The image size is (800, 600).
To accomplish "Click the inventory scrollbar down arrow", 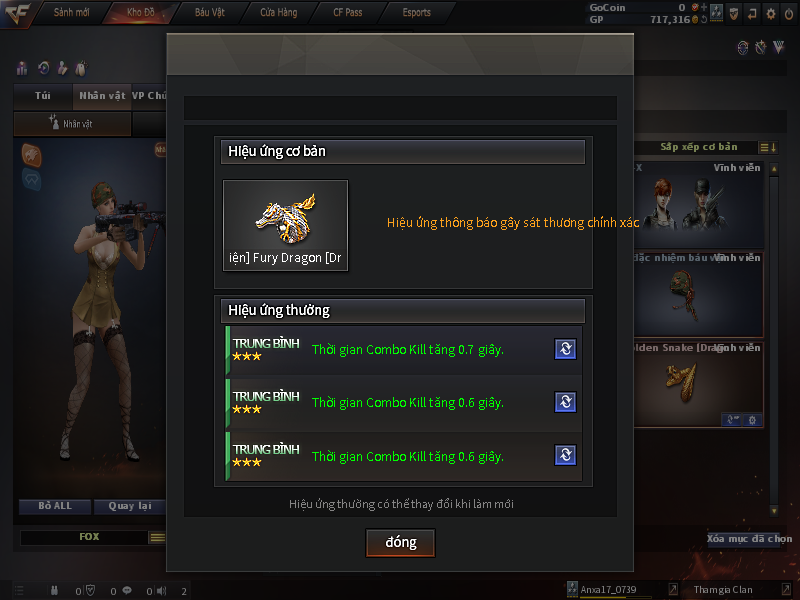I will click(774, 511).
